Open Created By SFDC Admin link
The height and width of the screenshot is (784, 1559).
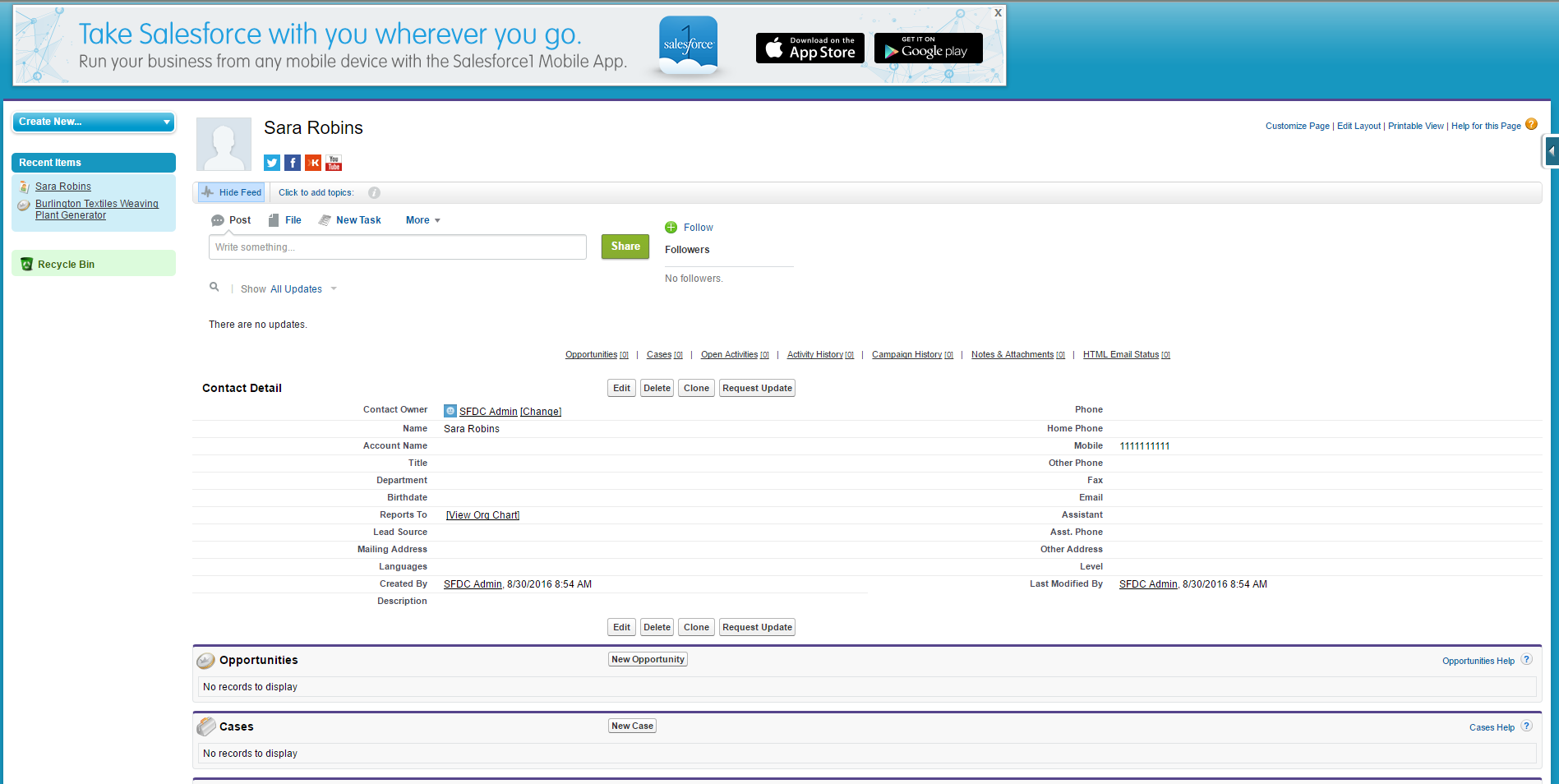pyautogui.click(x=473, y=584)
